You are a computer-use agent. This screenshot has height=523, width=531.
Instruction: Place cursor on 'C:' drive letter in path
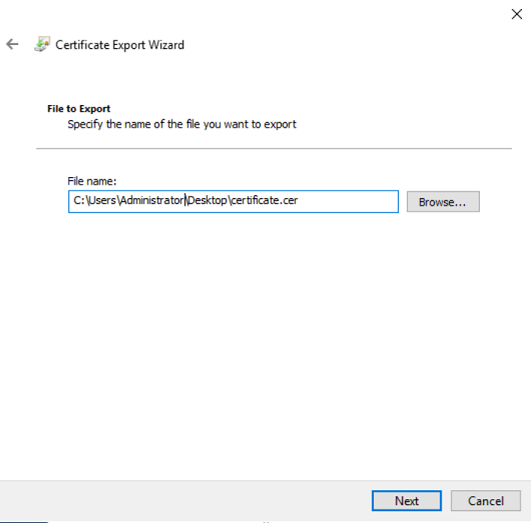[x=79, y=200]
